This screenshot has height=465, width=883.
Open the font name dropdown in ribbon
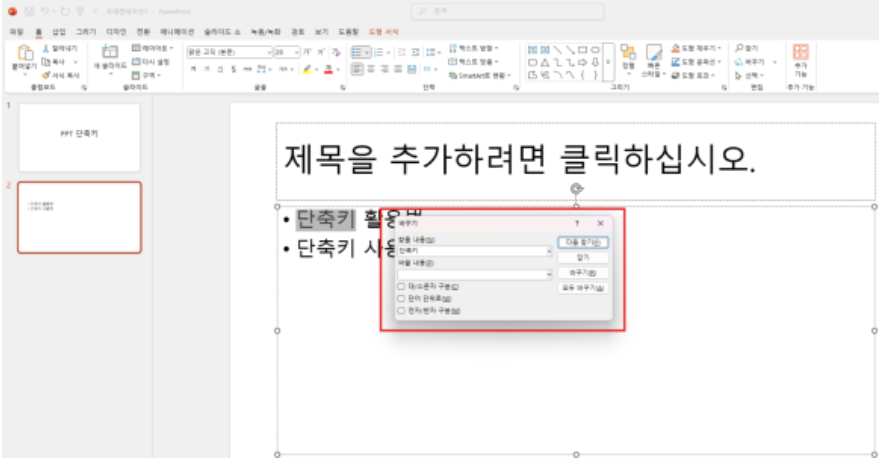(x=269, y=51)
